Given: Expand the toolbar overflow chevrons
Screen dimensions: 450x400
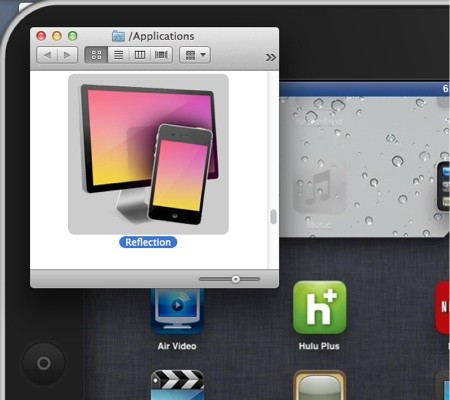Looking at the screenshot, I should 271,58.
